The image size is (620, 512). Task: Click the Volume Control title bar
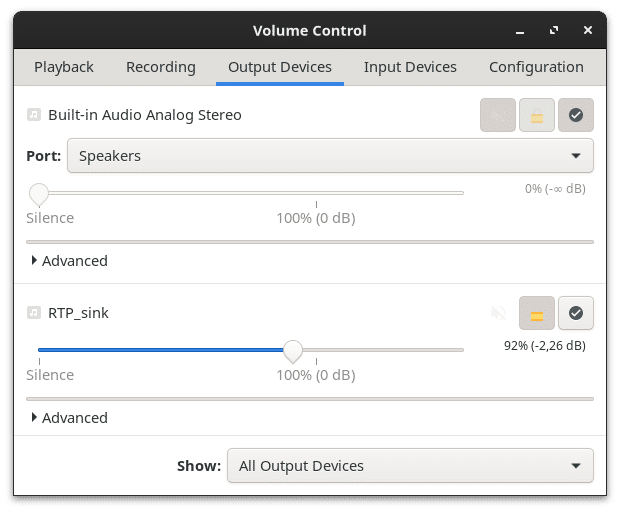[x=310, y=31]
